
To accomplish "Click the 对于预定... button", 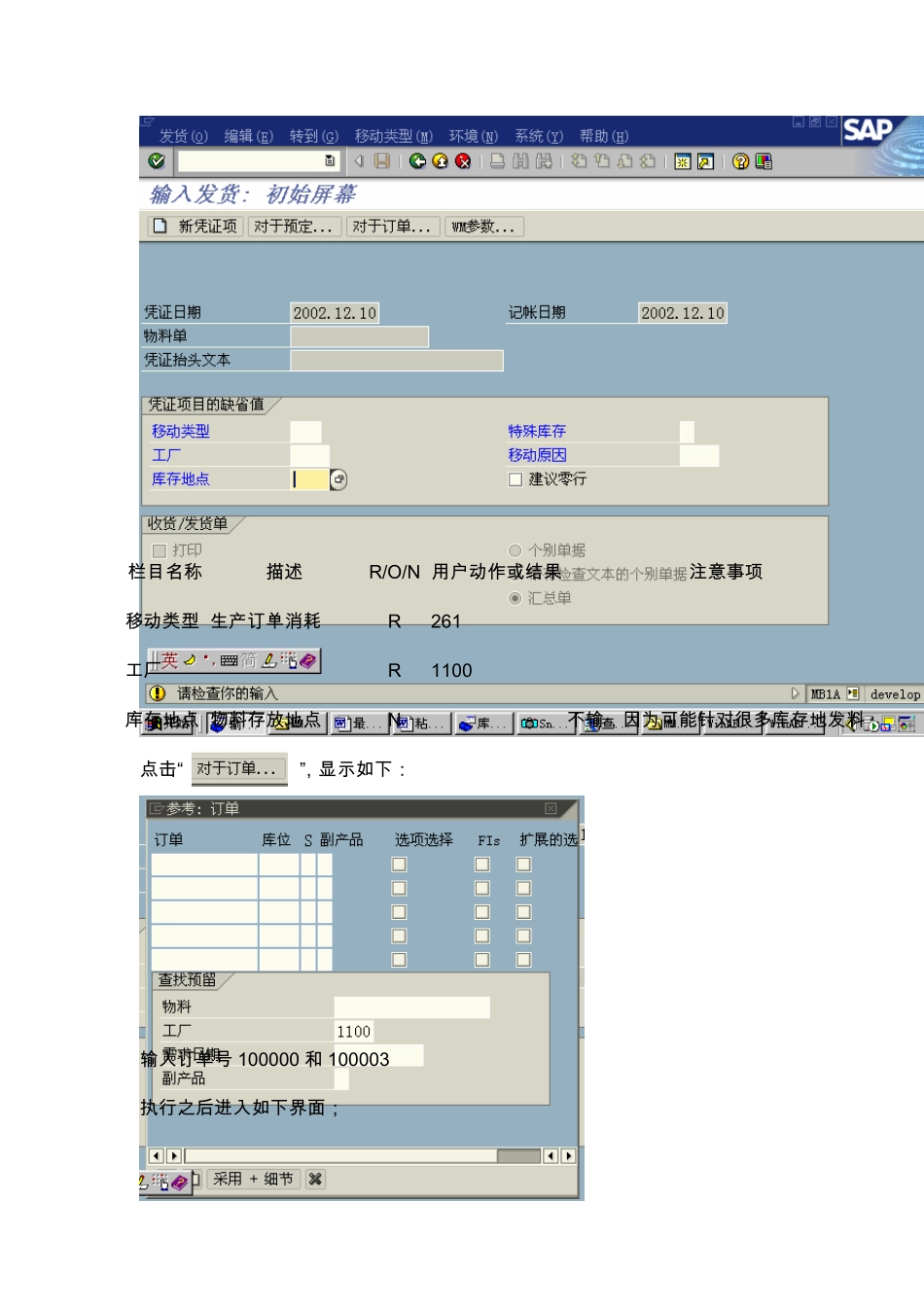I will click(293, 227).
